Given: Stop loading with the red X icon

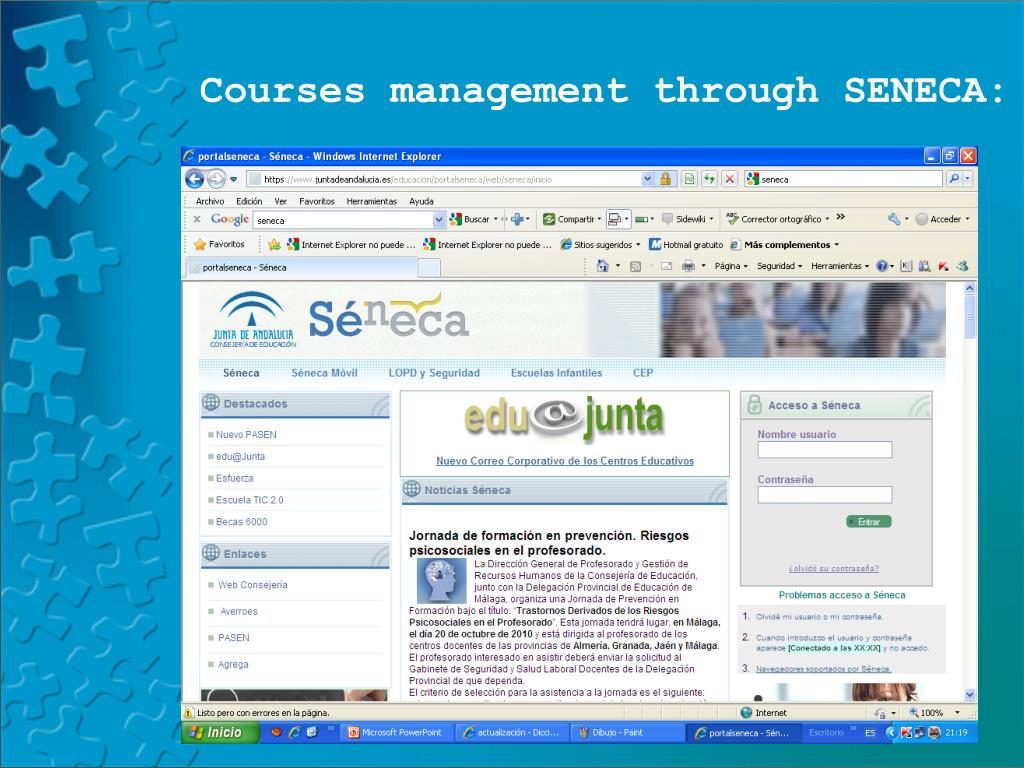Looking at the screenshot, I should click(x=730, y=179).
